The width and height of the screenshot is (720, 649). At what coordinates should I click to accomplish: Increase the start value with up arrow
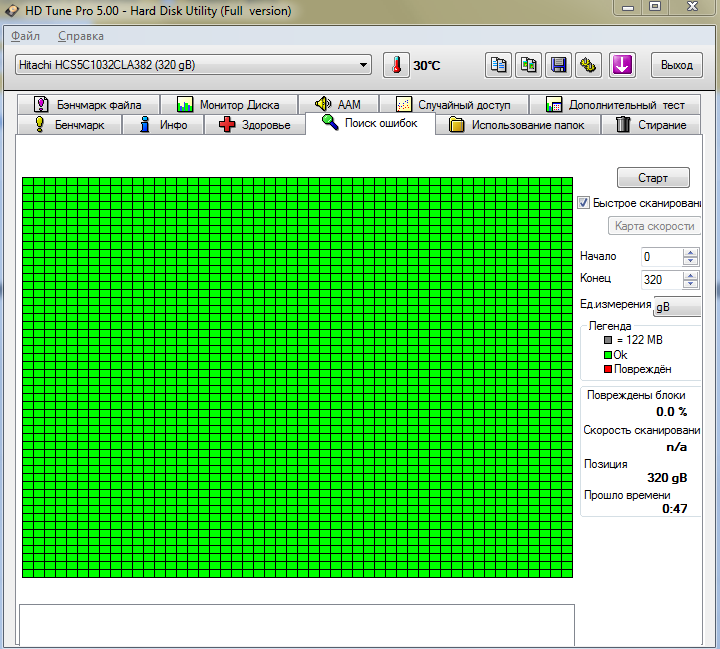(x=690, y=252)
